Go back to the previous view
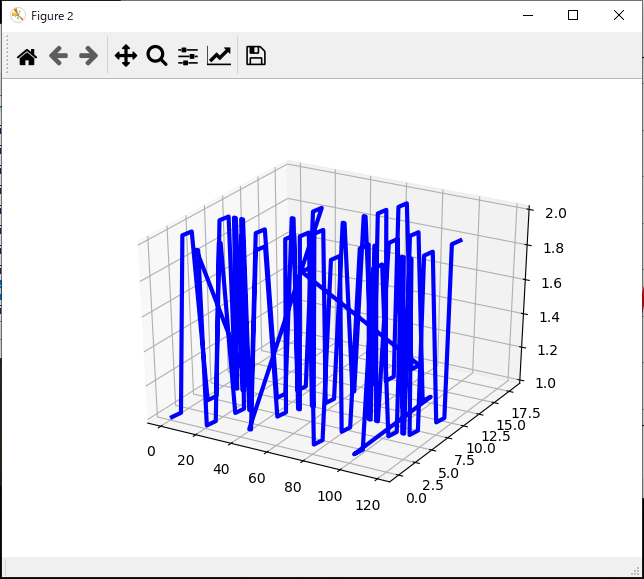 pos(58,56)
